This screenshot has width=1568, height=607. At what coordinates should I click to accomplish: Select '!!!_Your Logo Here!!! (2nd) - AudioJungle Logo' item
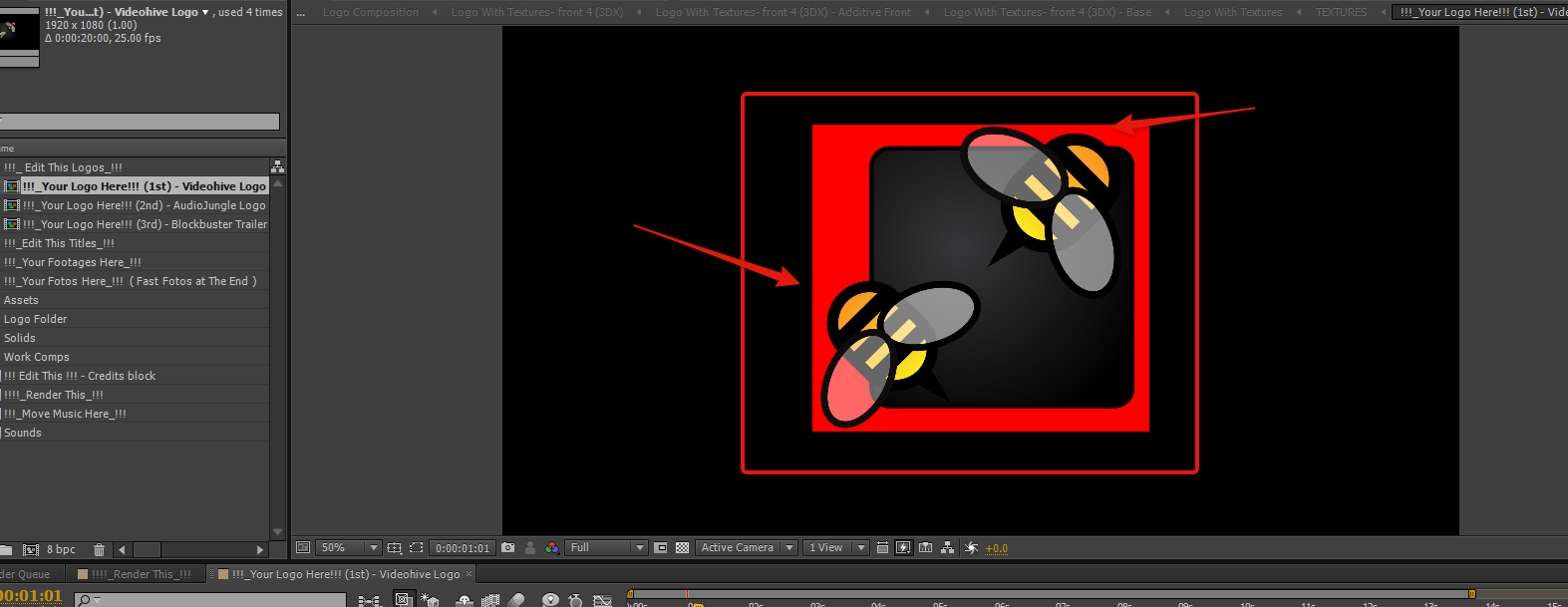point(145,205)
